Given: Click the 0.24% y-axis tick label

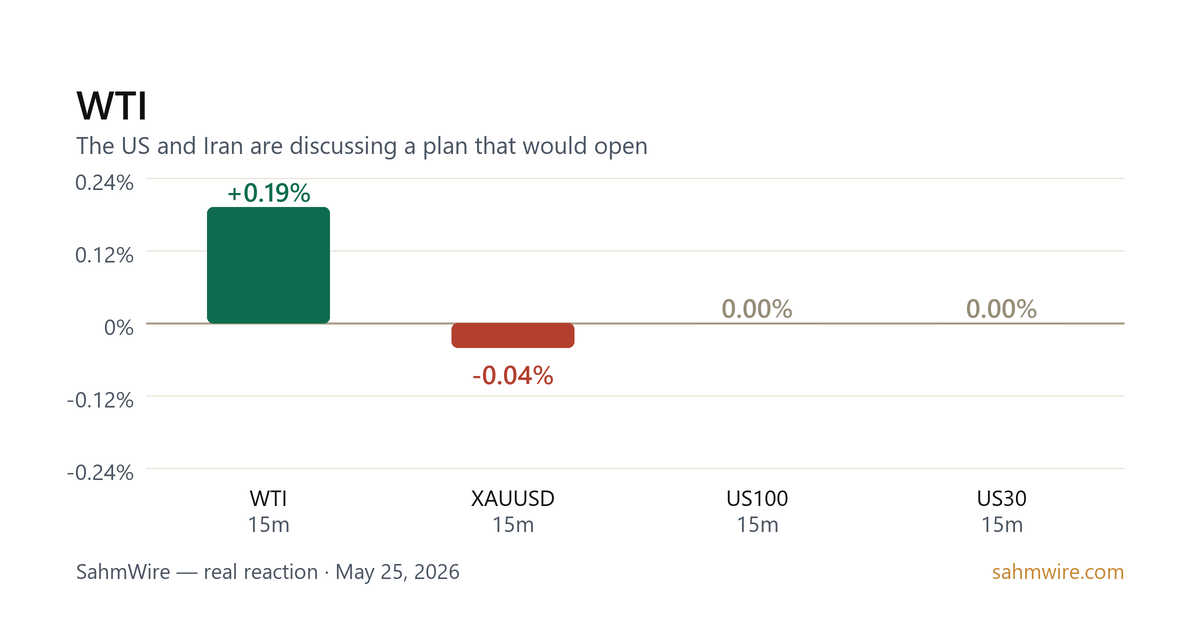Looking at the screenshot, I should coord(105,182).
